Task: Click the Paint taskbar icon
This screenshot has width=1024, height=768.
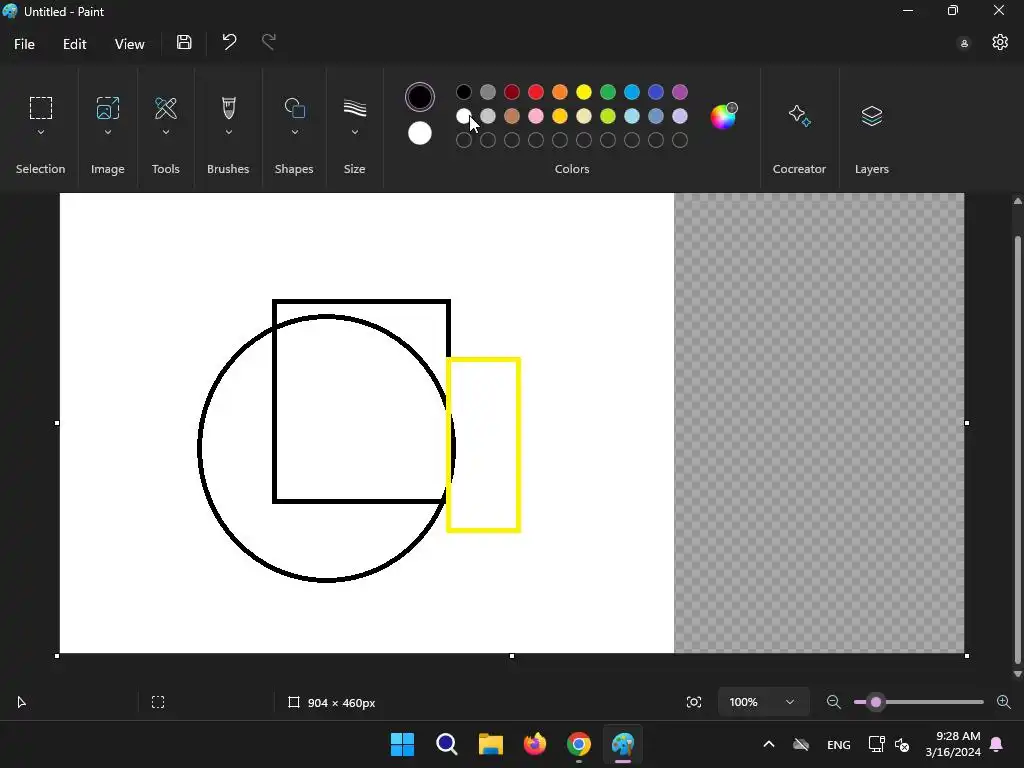Action: click(x=623, y=744)
